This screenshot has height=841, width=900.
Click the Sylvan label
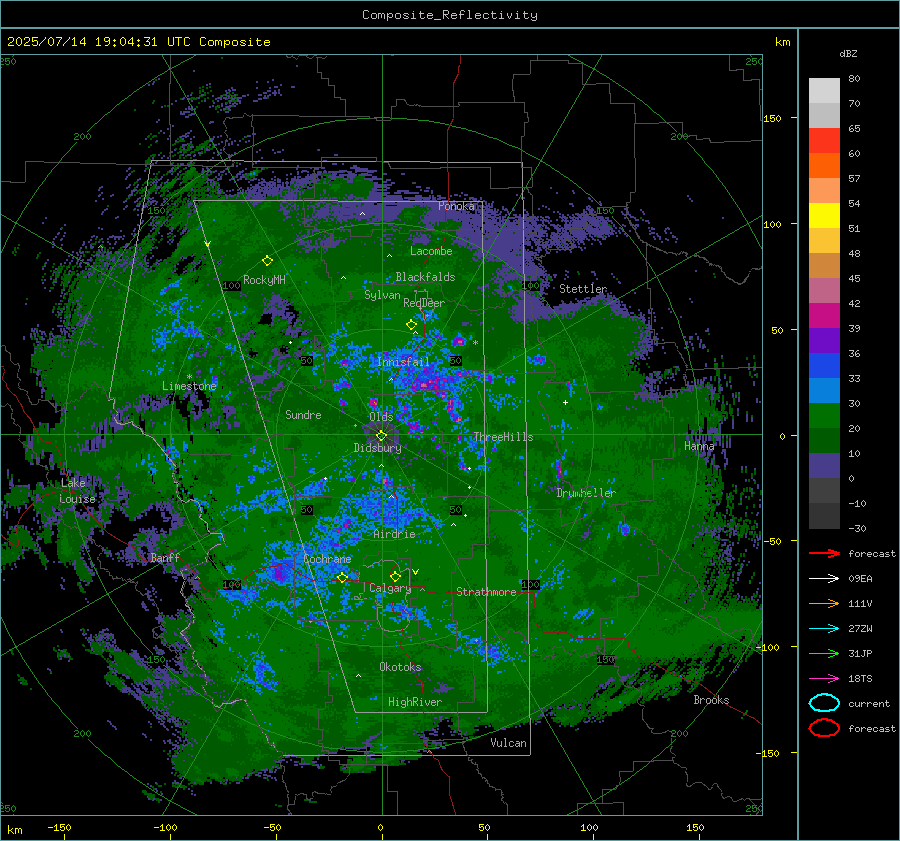pos(382,295)
